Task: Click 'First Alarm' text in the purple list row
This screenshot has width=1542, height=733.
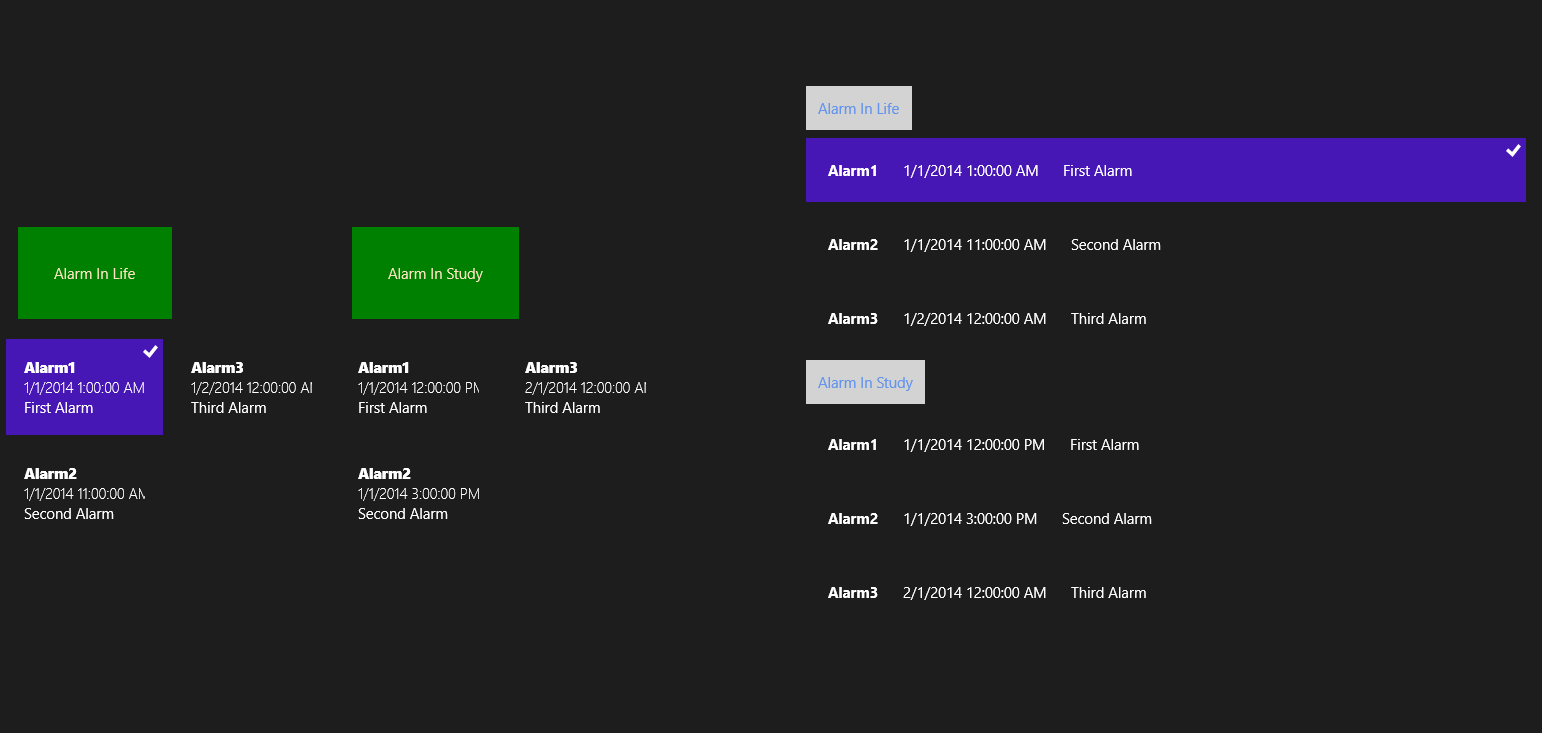Action: point(1097,171)
